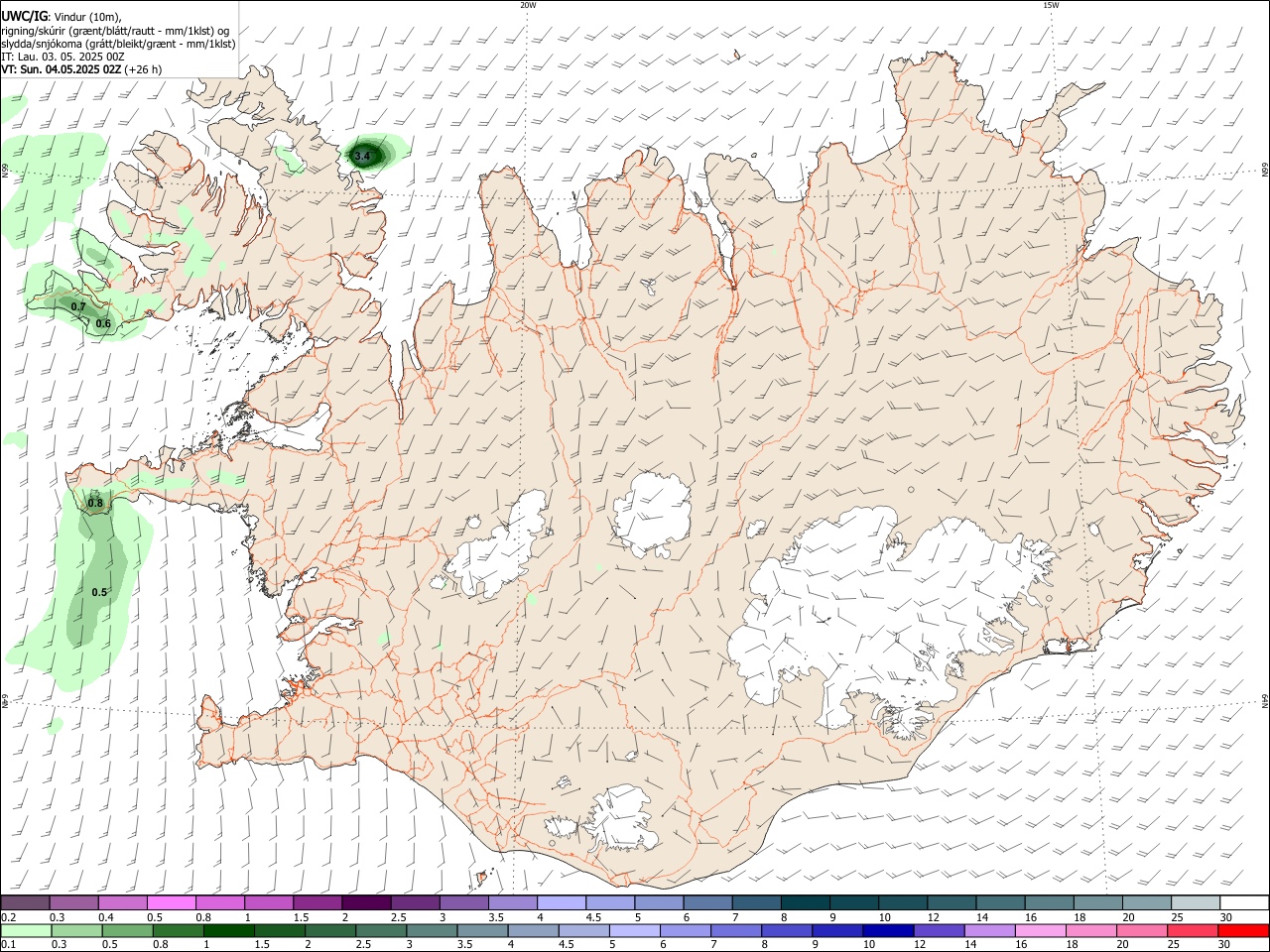Viewport: 1270px width, 952px height.
Task: Select the 0.8 value near Snæfellsnes
Action: coord(95,503)
